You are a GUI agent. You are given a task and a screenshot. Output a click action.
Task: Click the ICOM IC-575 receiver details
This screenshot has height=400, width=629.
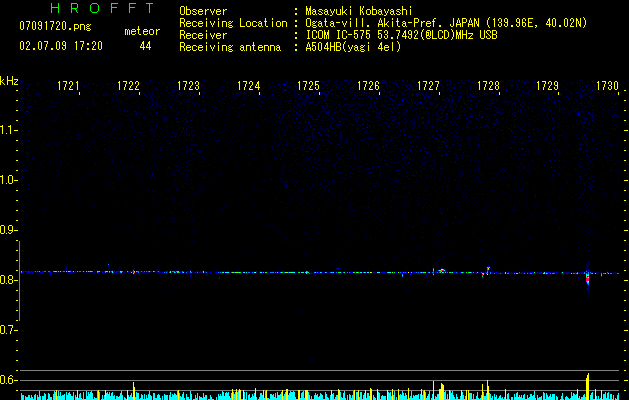pos(402,35)
